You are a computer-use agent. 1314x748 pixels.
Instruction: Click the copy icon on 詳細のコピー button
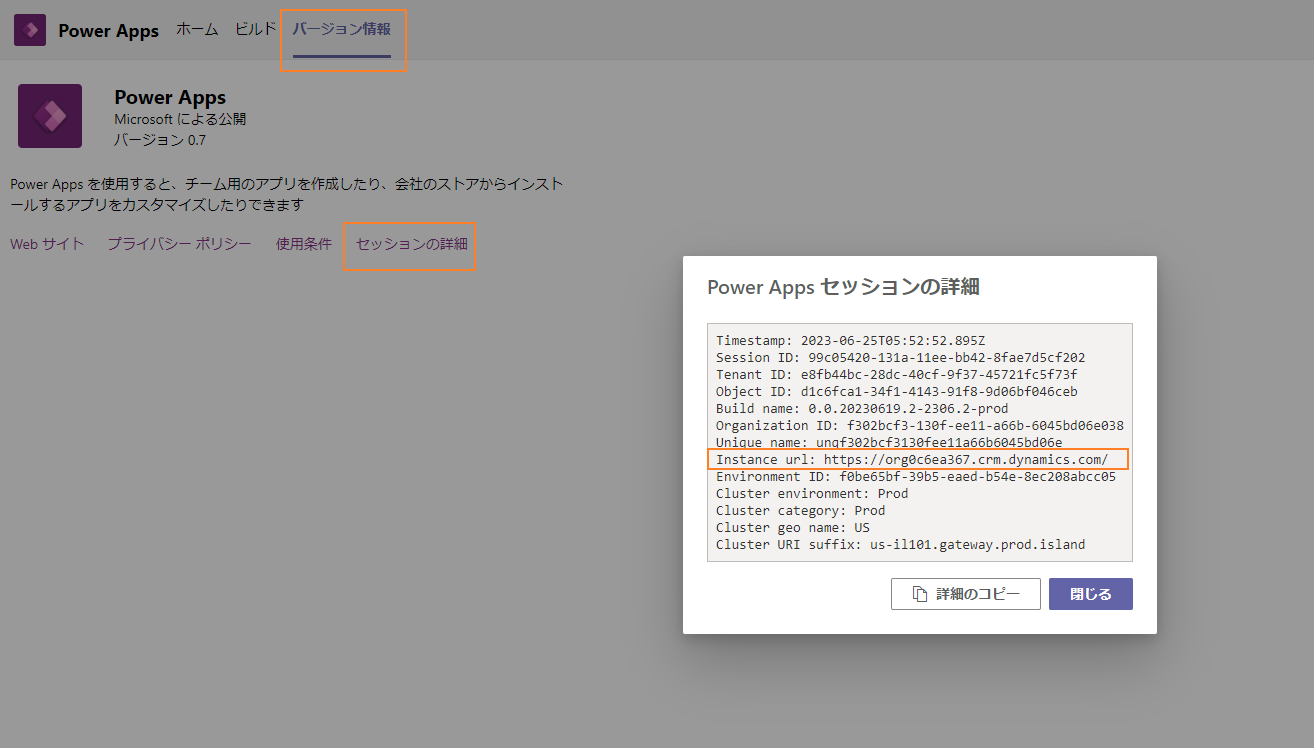point(920,594)
